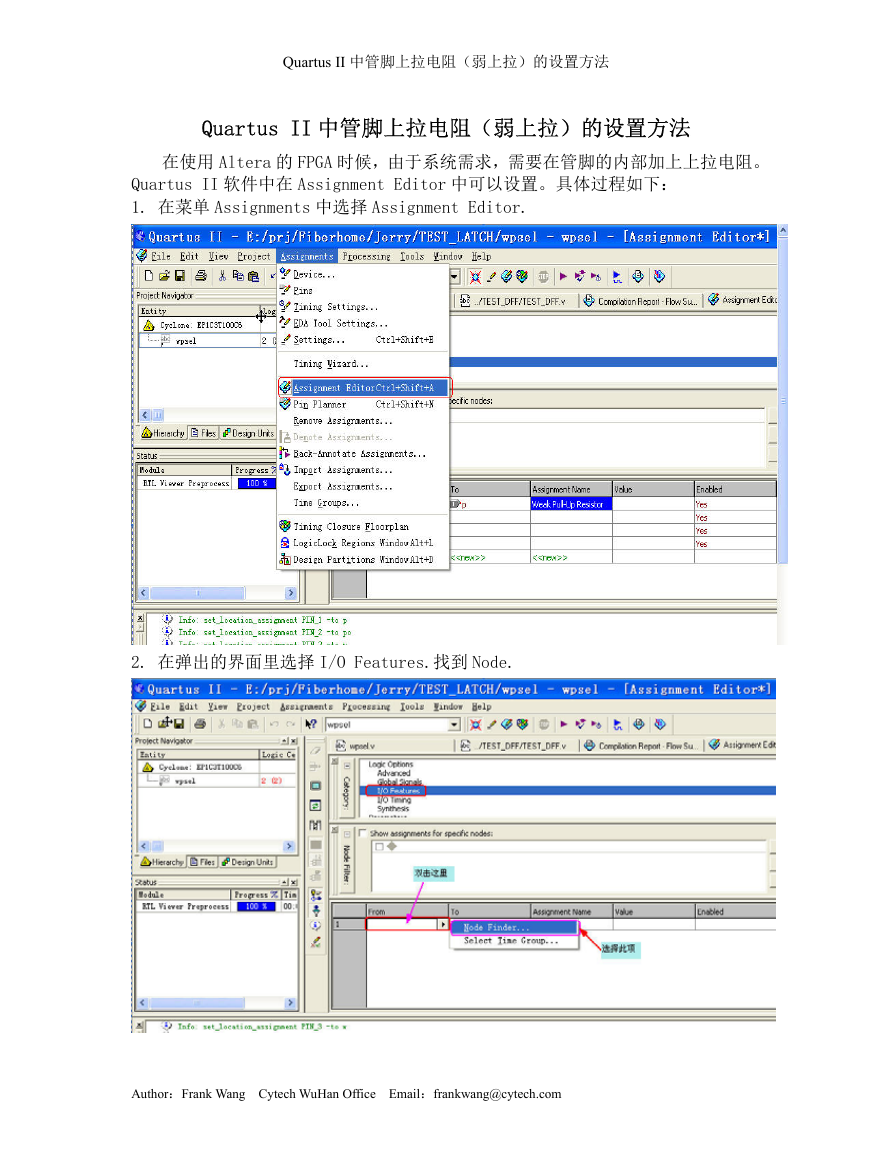This screenshot has width=893, height=1155.
Task: Choose Remove Assignments... from the Assignments menu
Action: click(x=343, y=421)
